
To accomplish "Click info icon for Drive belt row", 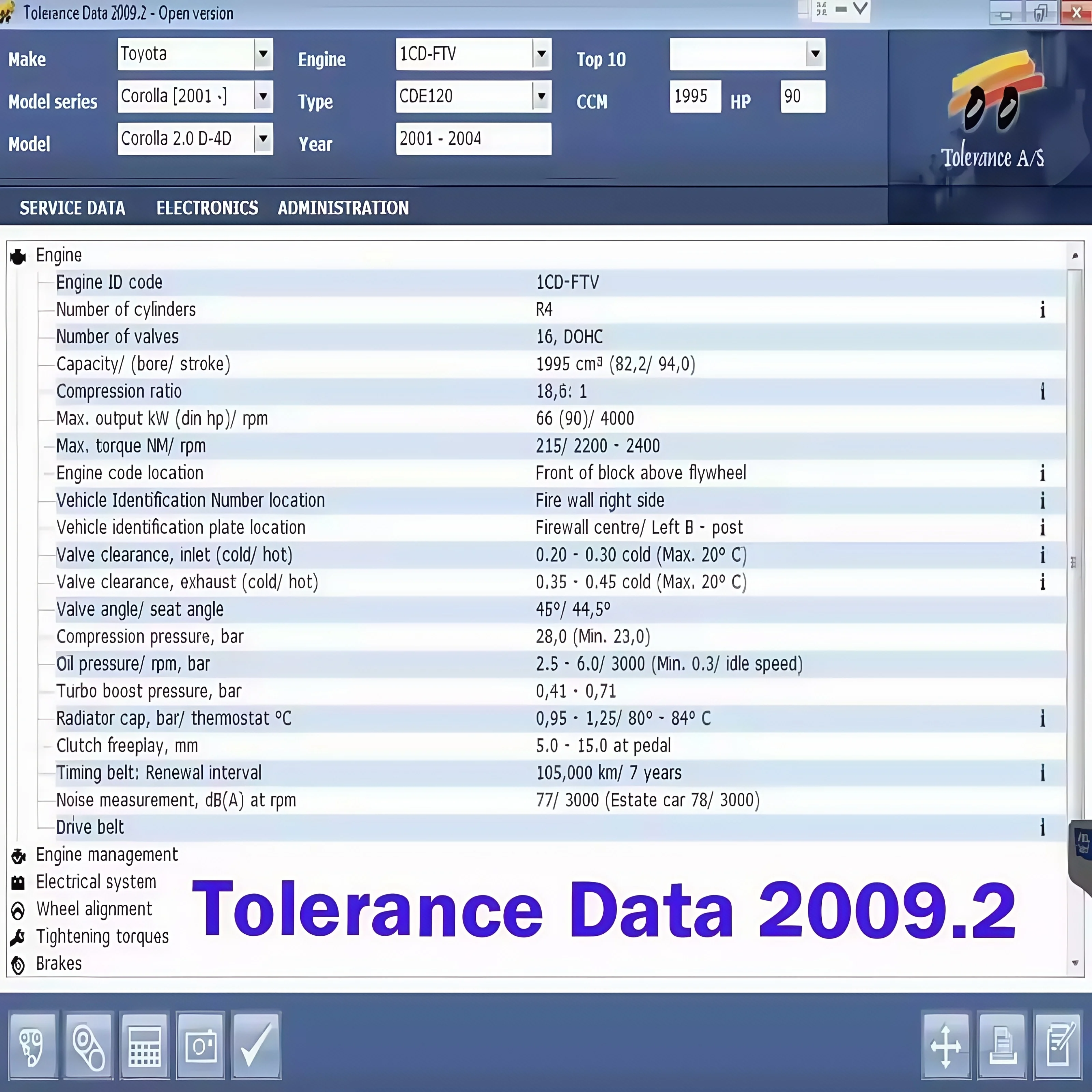I will point(1042,827).
